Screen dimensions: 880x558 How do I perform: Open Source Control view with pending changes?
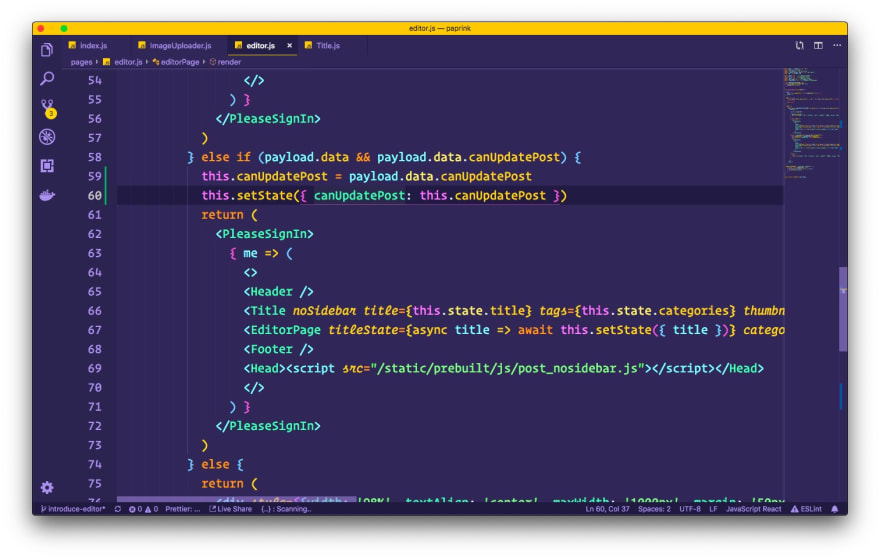[x=48, y=108]
